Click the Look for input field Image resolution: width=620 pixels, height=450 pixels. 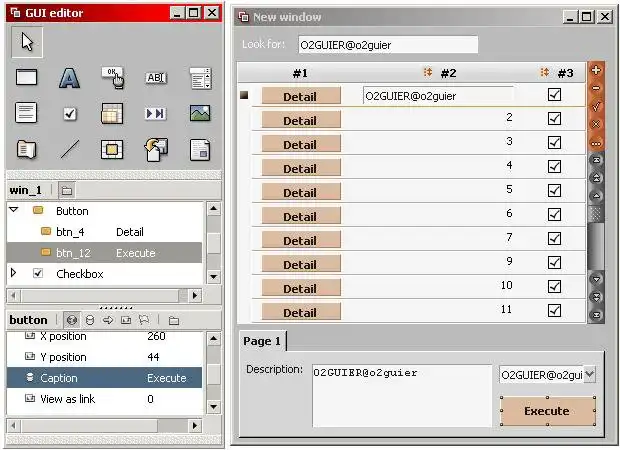coord(388,45)
